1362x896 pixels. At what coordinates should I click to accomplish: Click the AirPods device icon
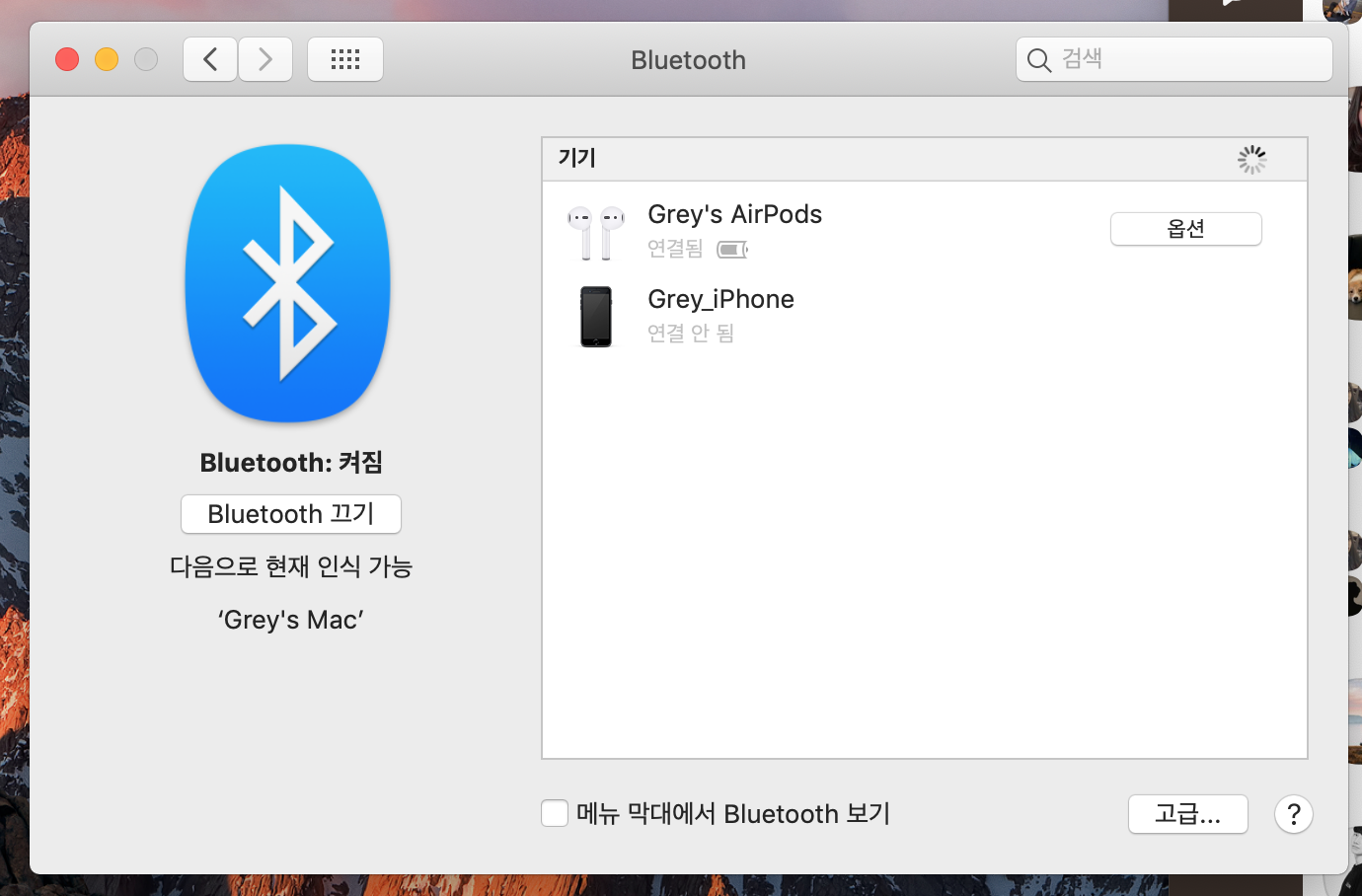[595, 232]
